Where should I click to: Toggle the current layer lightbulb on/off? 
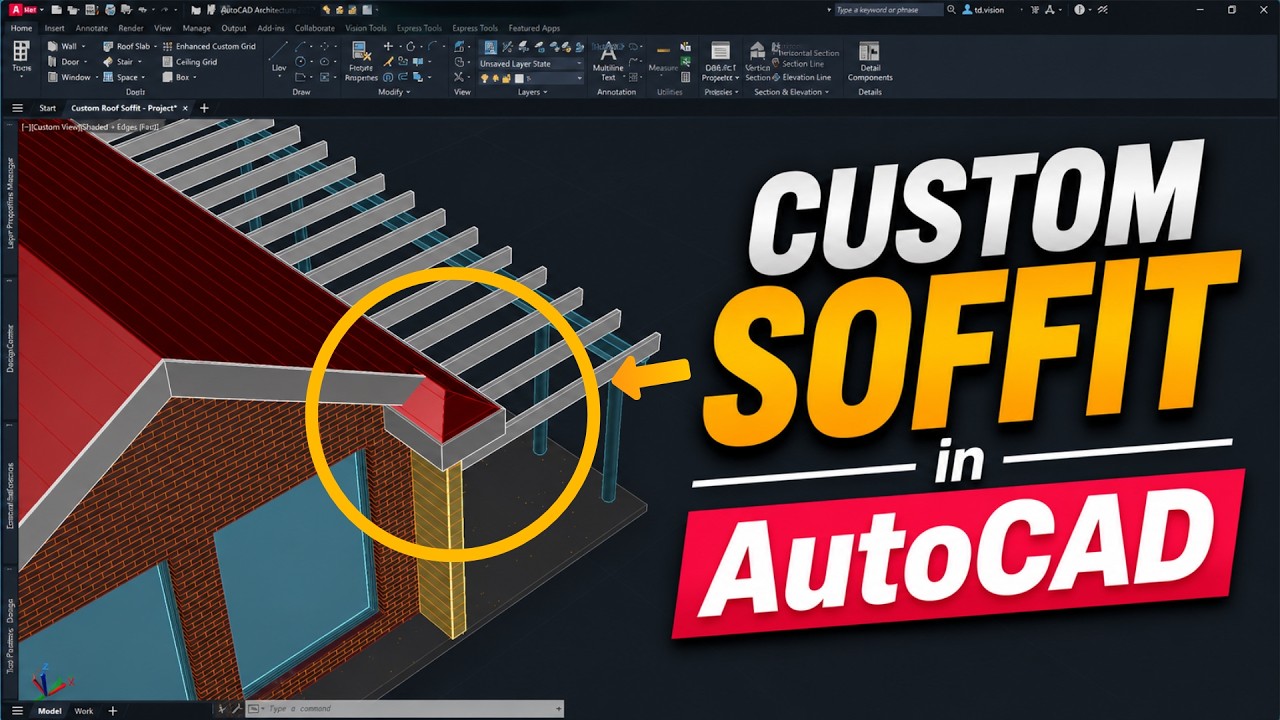(x=484, y=78)
